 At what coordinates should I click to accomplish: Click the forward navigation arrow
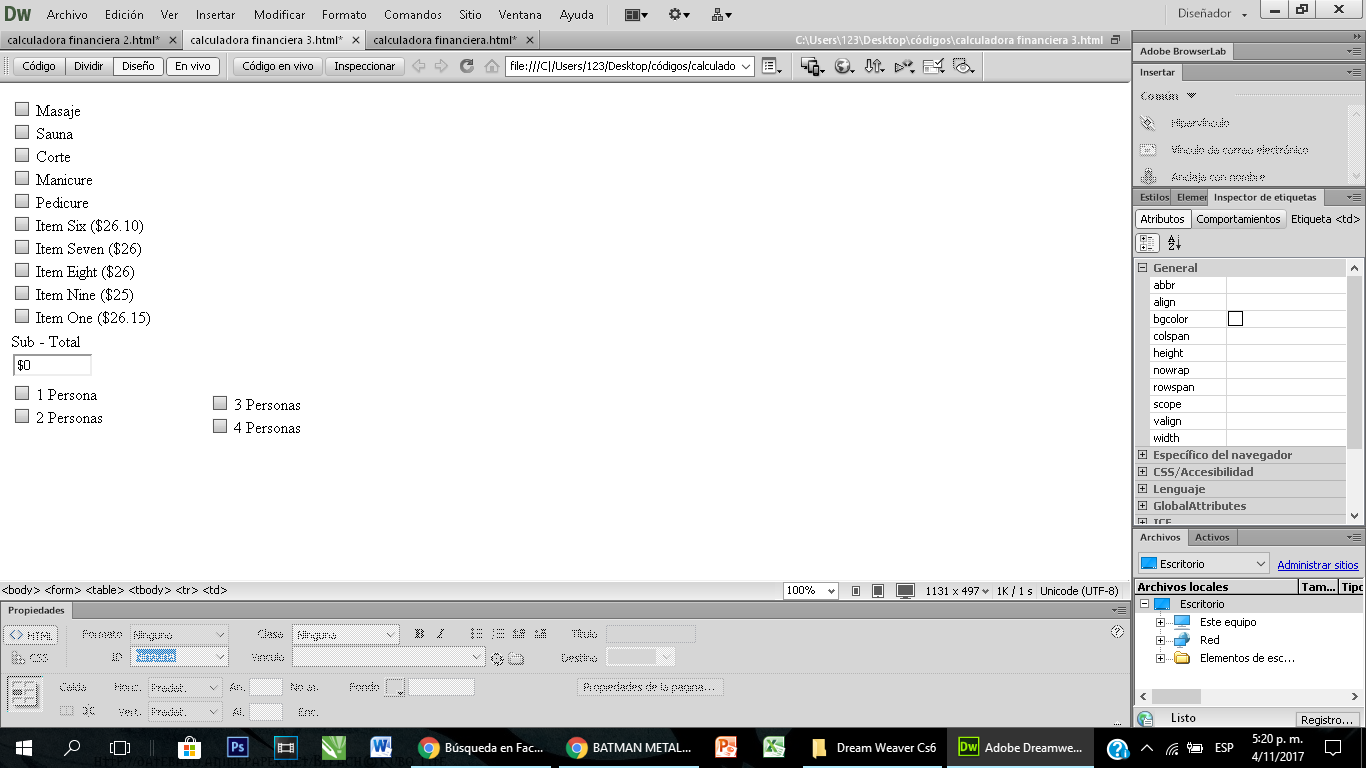(x=441, y=66)
